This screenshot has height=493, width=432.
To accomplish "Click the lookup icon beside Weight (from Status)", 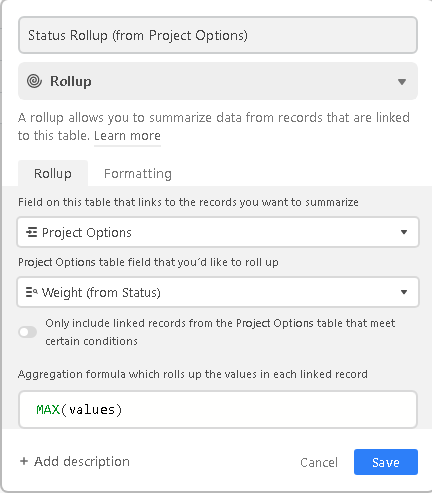I will [x=32, y=292].
